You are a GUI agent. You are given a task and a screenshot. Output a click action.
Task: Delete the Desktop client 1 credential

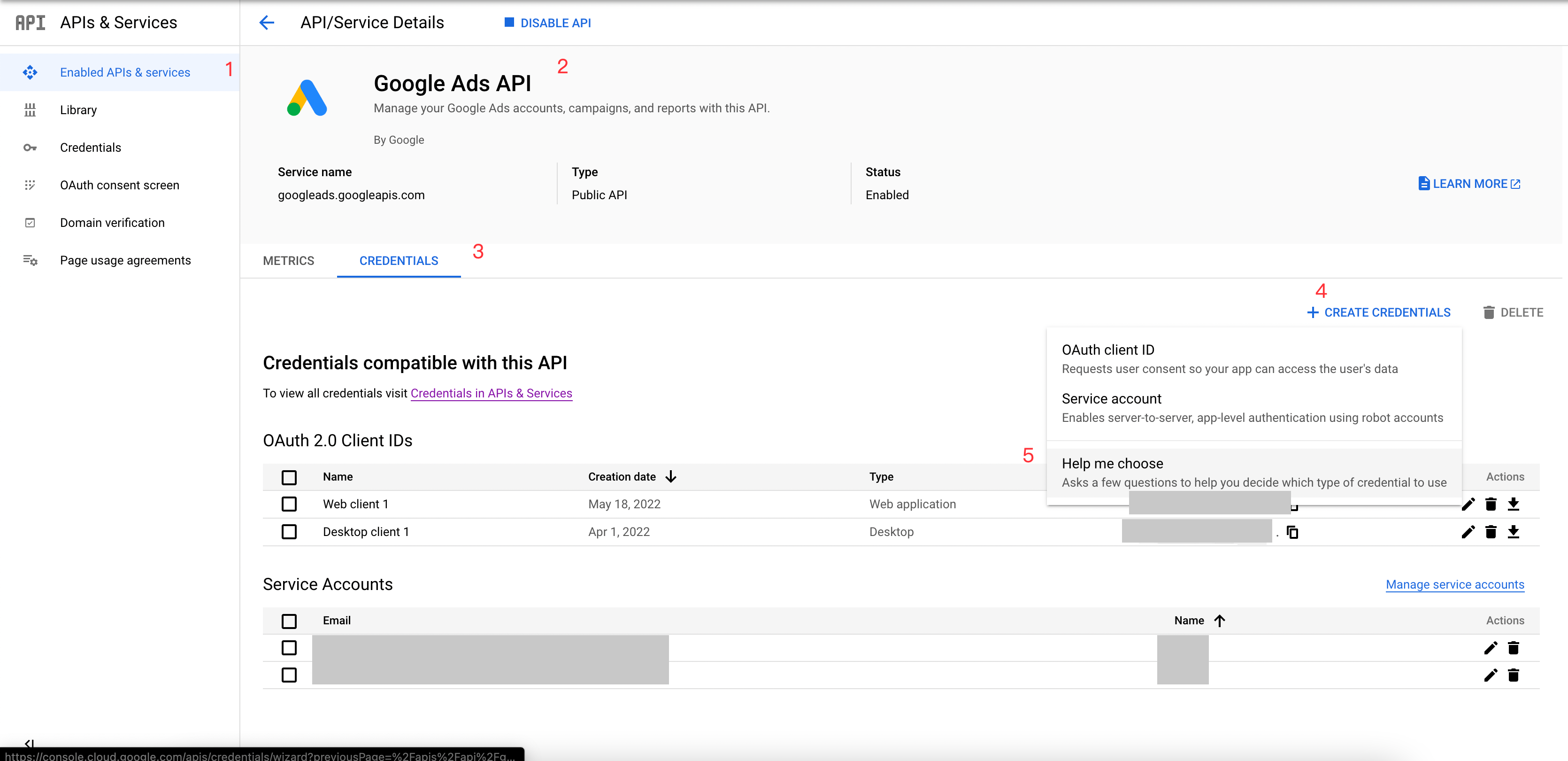1491,532
